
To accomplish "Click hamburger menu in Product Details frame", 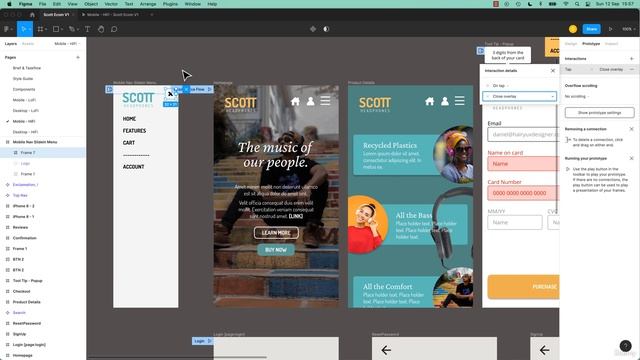I will click(460, 100).
